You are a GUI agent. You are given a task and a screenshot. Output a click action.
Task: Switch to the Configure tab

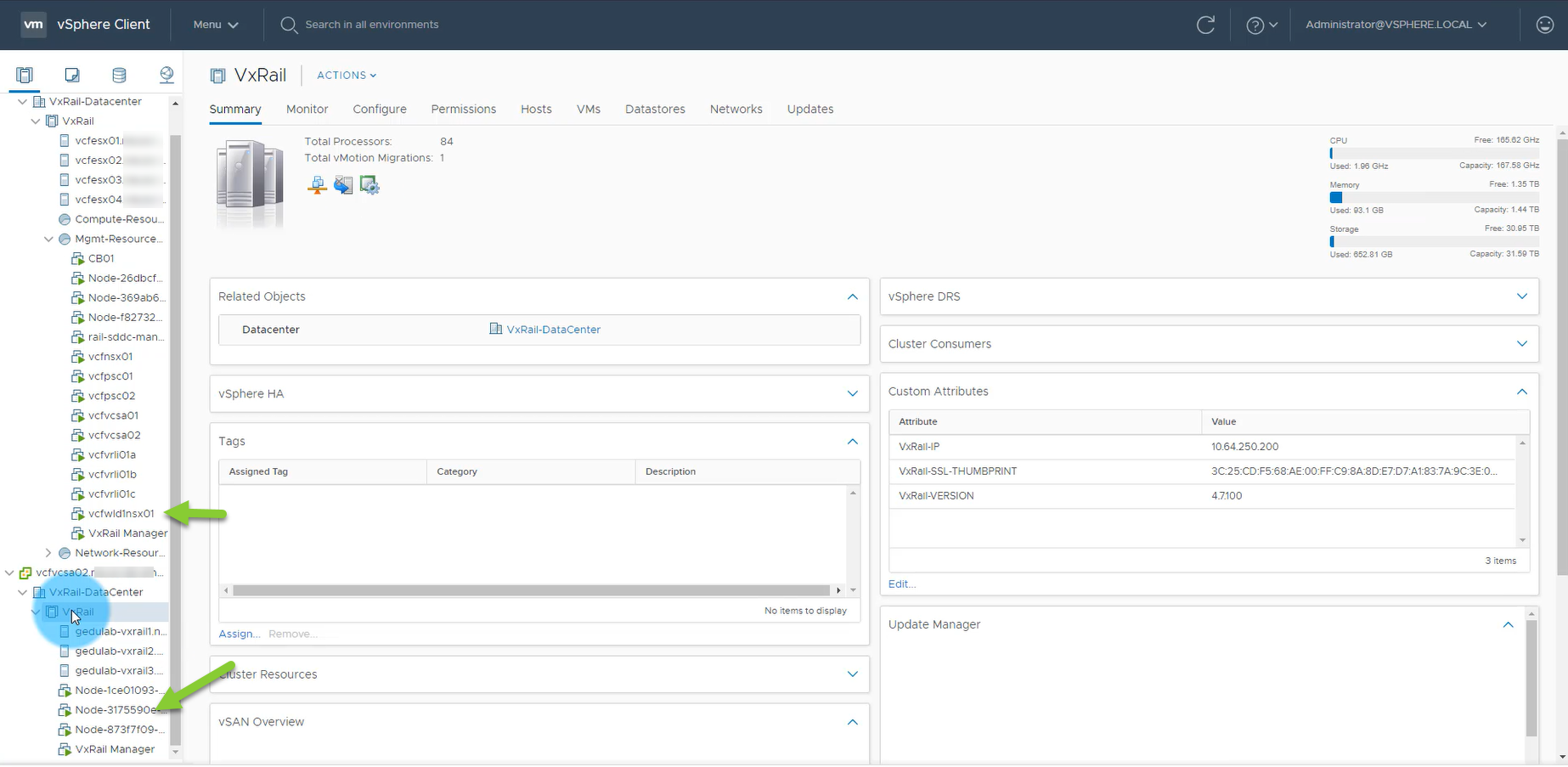pyautogui.click(x=380, y=110)
